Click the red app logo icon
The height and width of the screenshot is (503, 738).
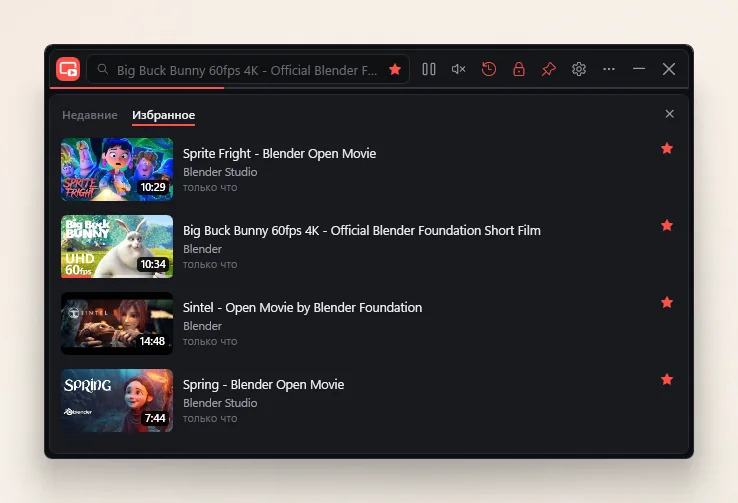pyautogui.click(x=68, y=69)
